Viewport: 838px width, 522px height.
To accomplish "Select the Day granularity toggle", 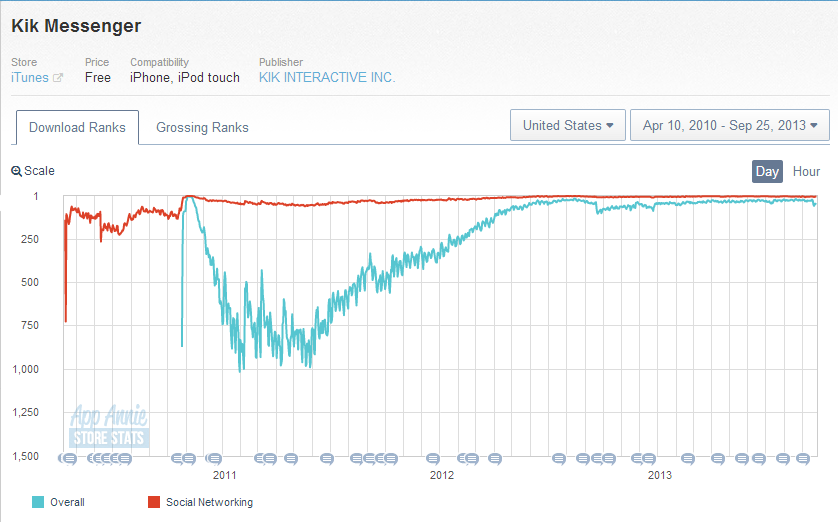I will (x=767, y=172).
